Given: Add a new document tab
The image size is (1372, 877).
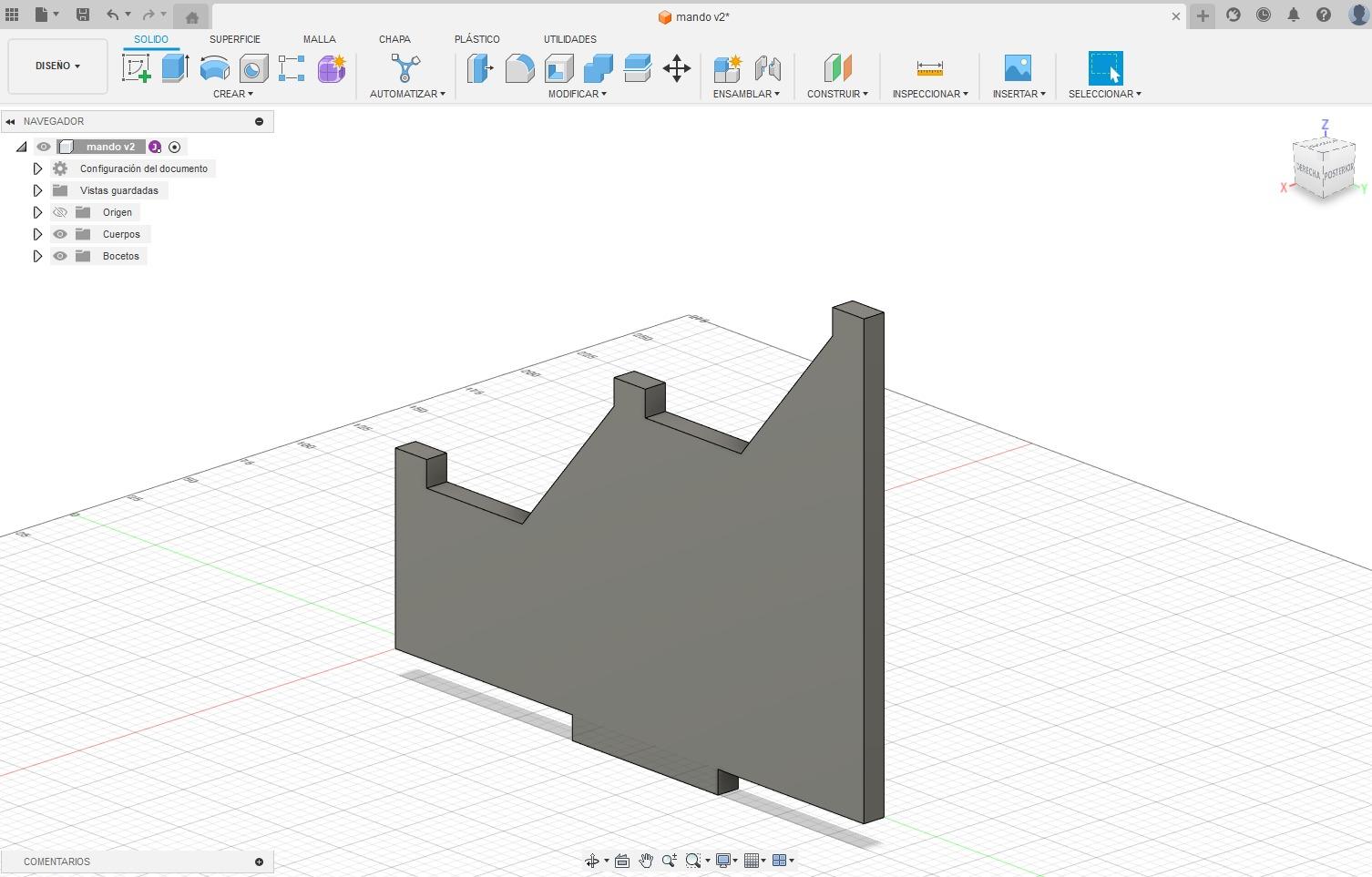Looking at the screenshot, I should [x=1203, y=15].
